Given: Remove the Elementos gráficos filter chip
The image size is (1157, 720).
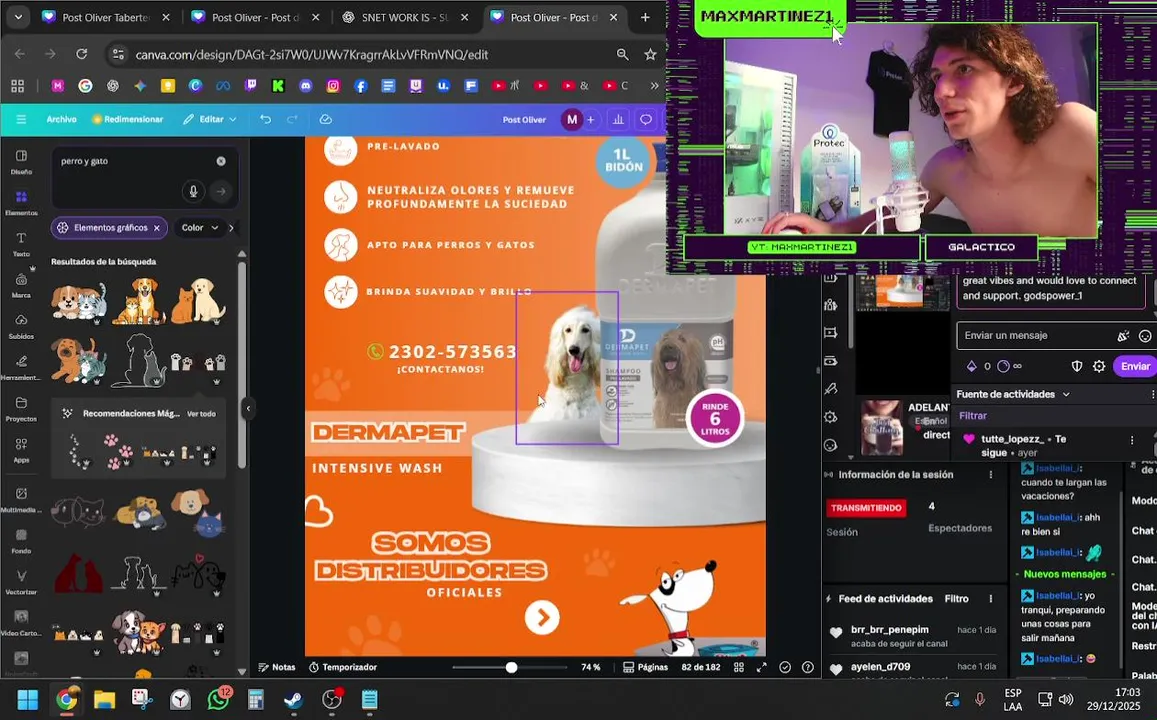Looking at the screenshot, I should click(x=156, y=228).
